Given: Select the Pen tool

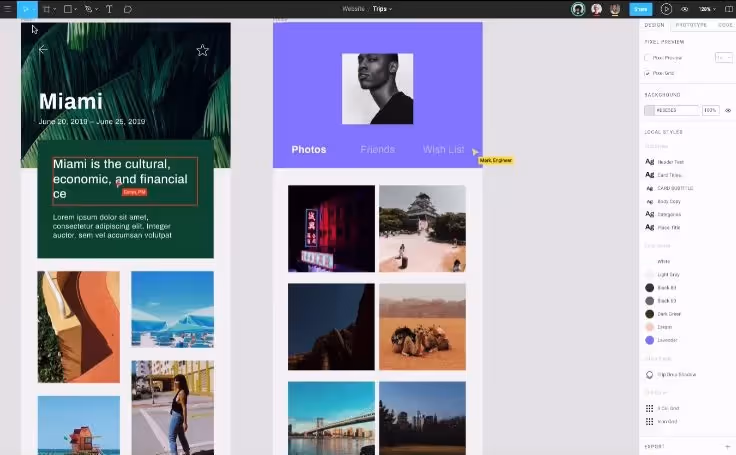Looking at the screenshot, I should [x=88, y=9].
